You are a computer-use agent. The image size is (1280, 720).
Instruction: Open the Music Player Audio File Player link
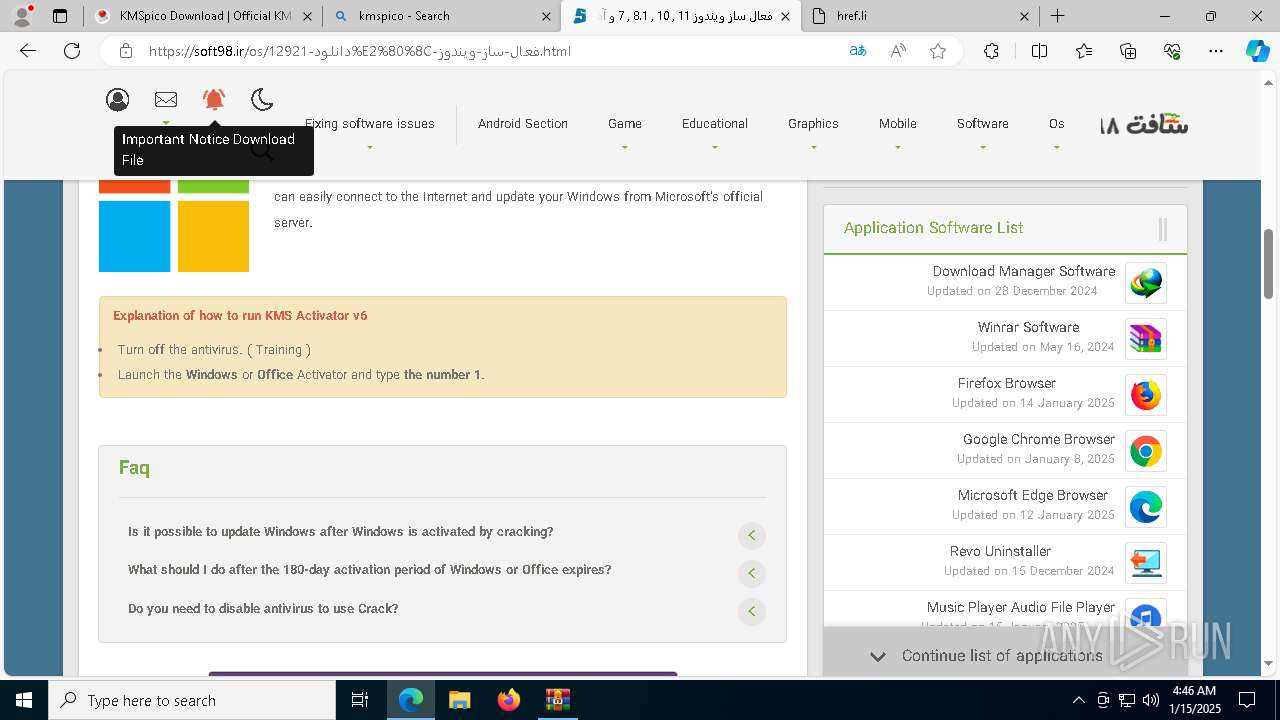(1021, 607)
